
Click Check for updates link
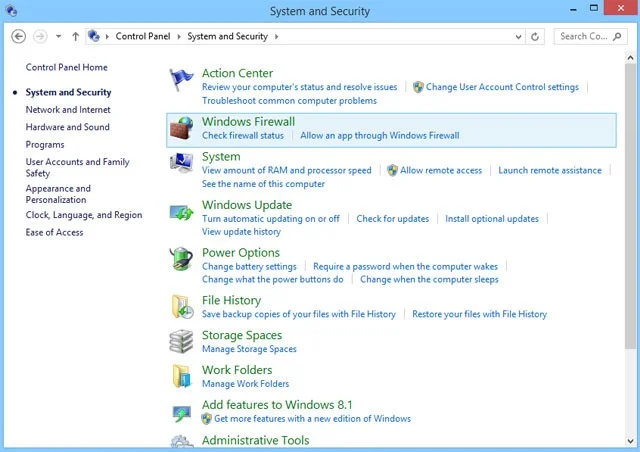coord(393,219)
